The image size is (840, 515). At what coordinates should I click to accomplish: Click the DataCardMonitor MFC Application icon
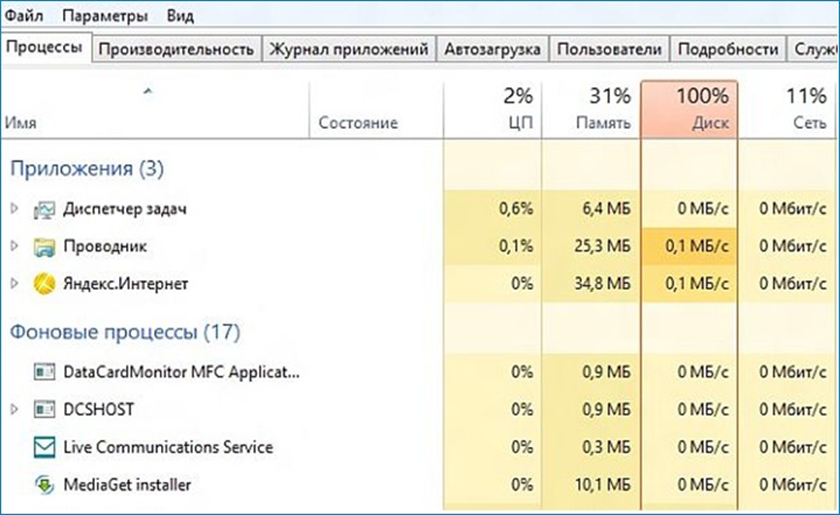[44, 372]
